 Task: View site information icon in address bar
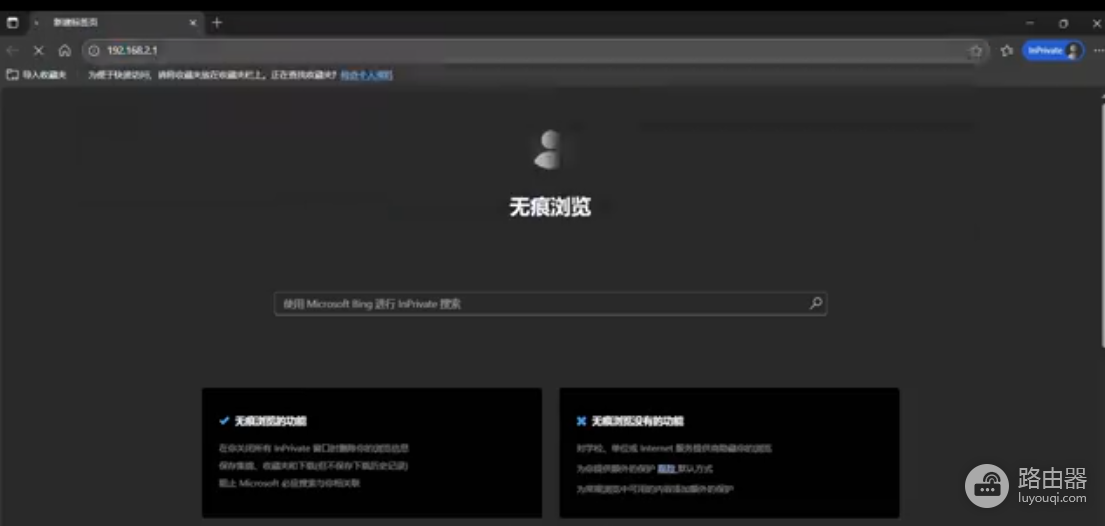94,51
